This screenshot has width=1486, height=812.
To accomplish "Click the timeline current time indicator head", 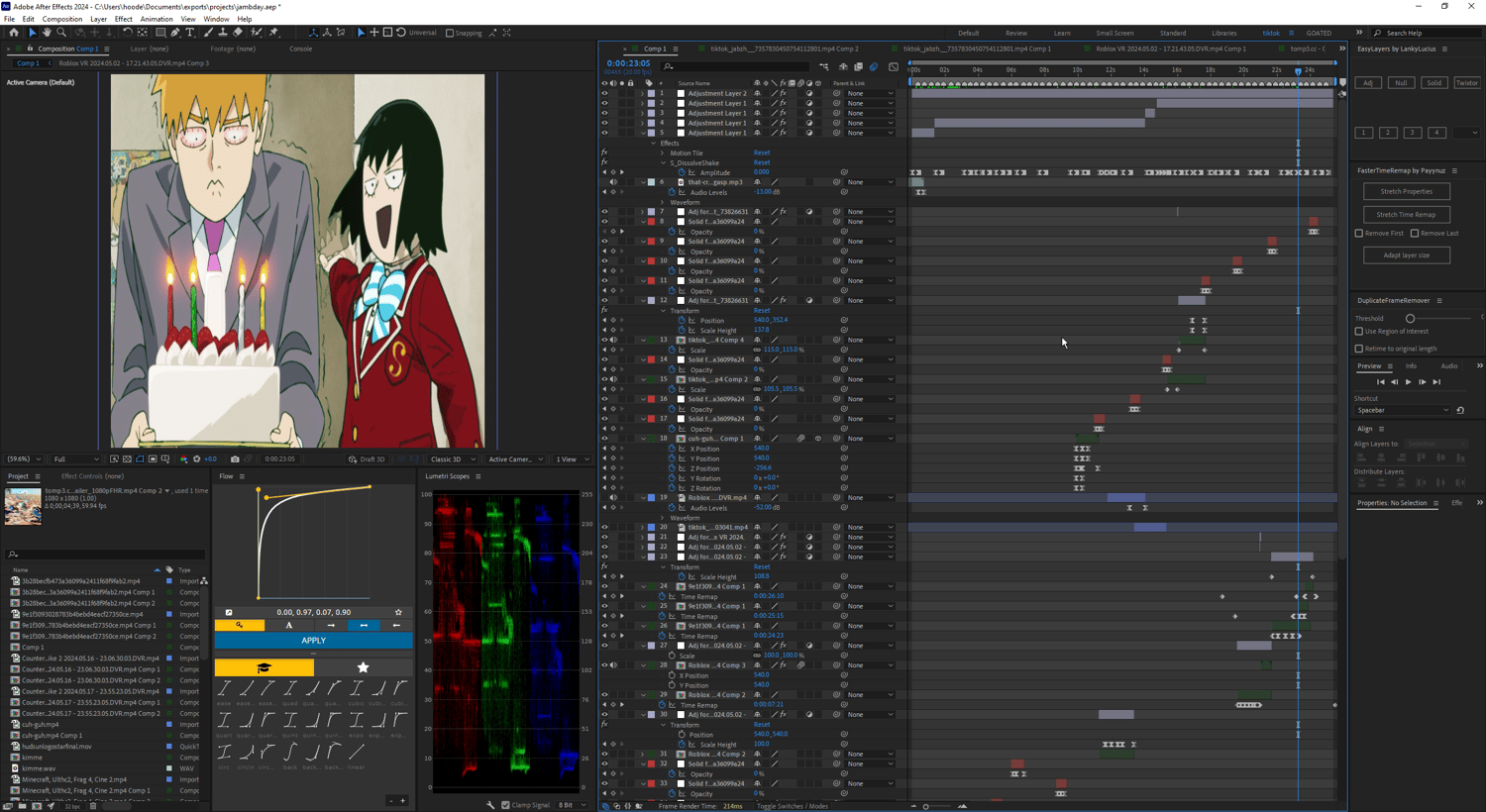I will pos(1298,71).
